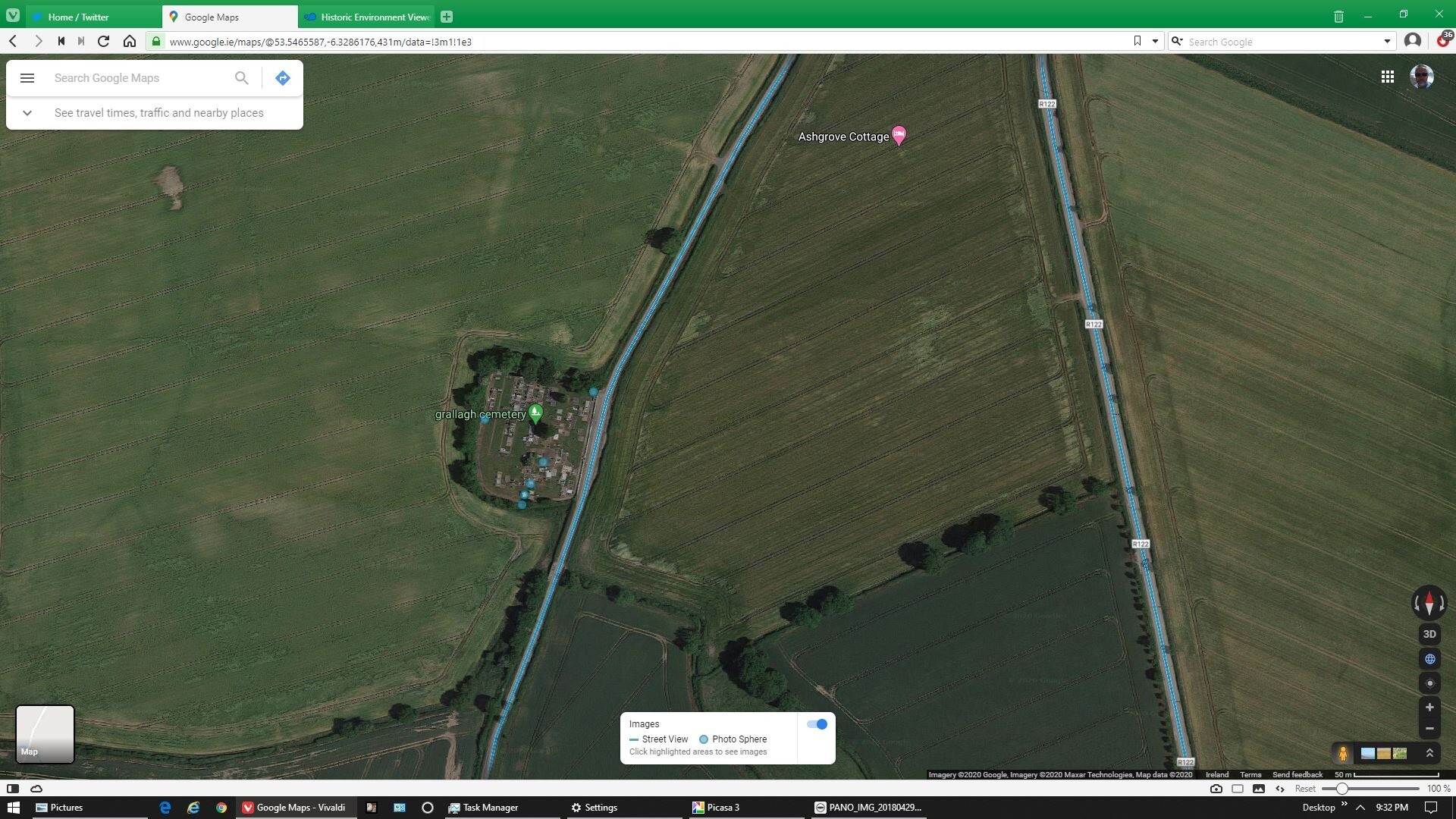This screenshot has width=1456, height=819.
Task: Toggle tab tiling in status bar
Action: [1238, 789]
